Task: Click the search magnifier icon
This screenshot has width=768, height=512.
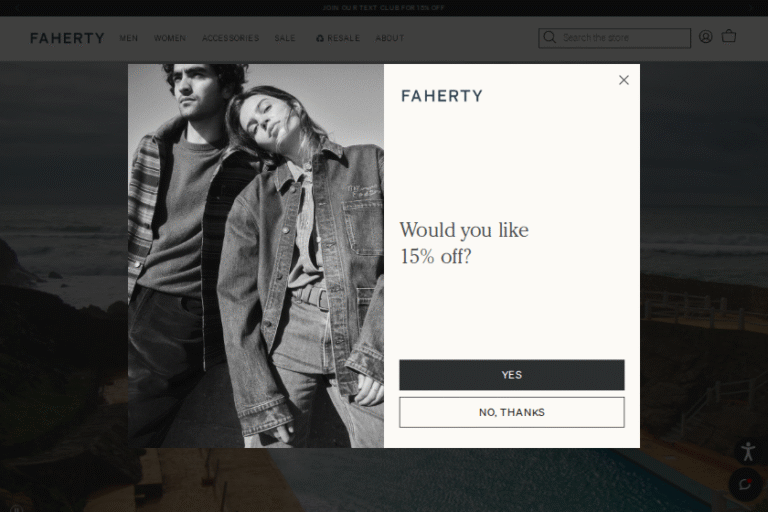Action: (549, 38)
